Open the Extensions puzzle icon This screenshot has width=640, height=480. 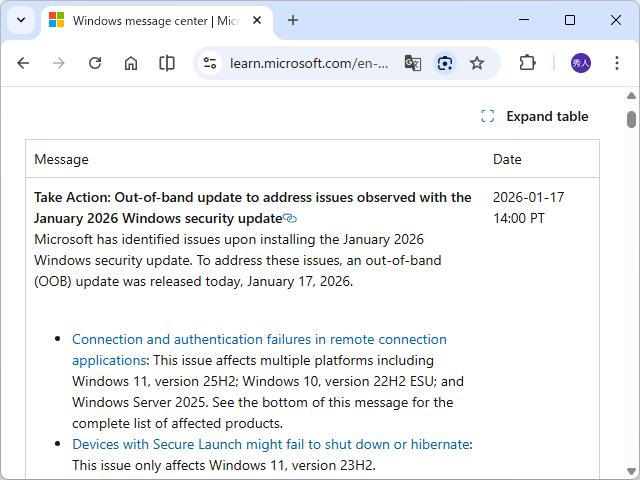[x=527, y=63]
